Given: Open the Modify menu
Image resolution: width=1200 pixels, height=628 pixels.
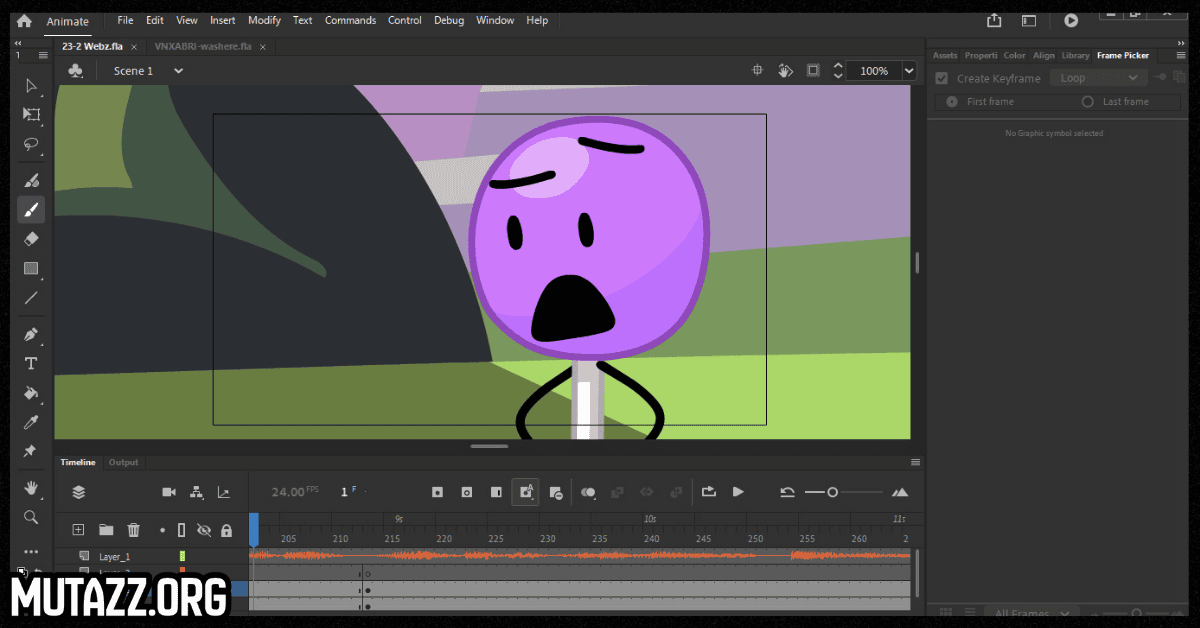Looking at the screenshot, I should pyautogui.click(x=263, y=20).
